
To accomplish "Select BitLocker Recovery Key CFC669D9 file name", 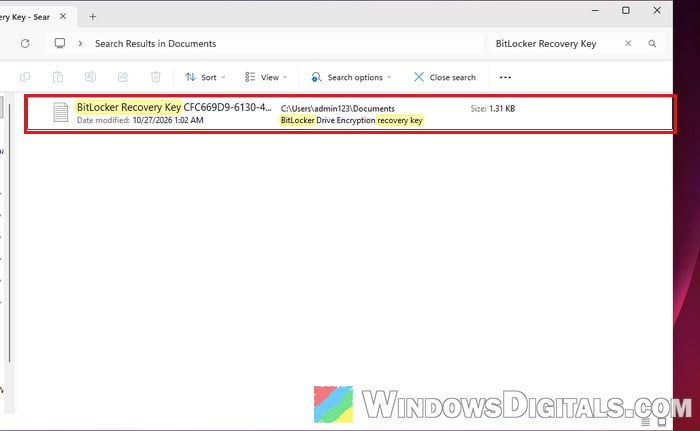I will 174,107.
